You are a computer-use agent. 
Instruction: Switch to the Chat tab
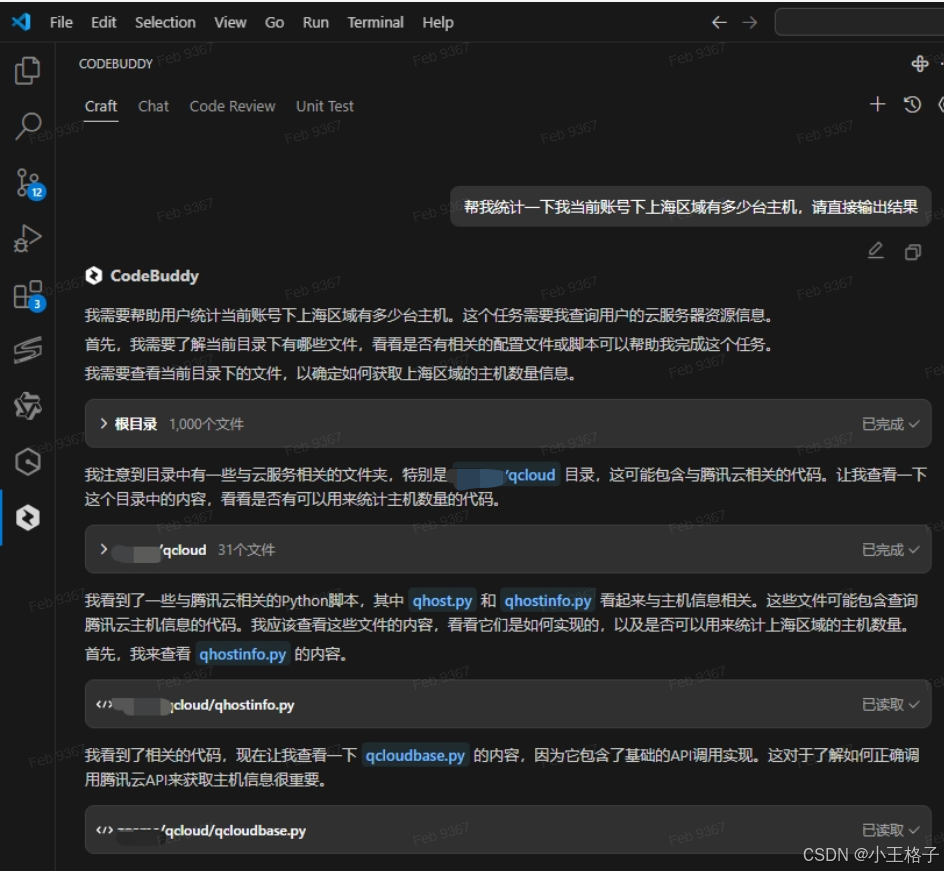coord(154,107)
